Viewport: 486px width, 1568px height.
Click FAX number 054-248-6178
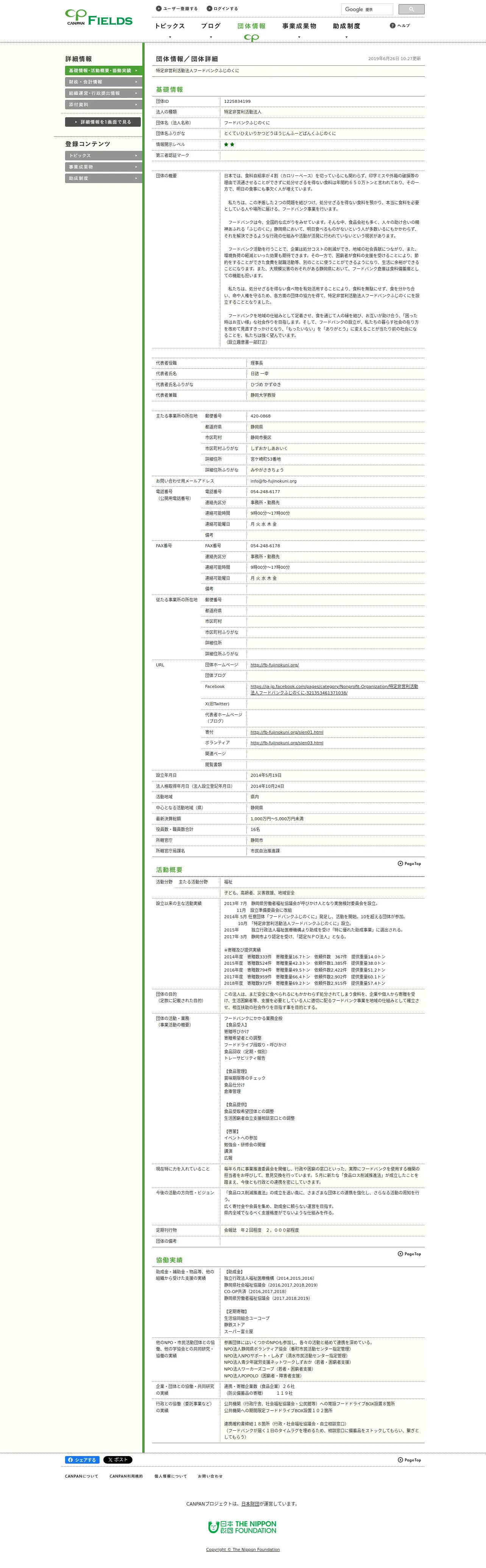(265, 546)
